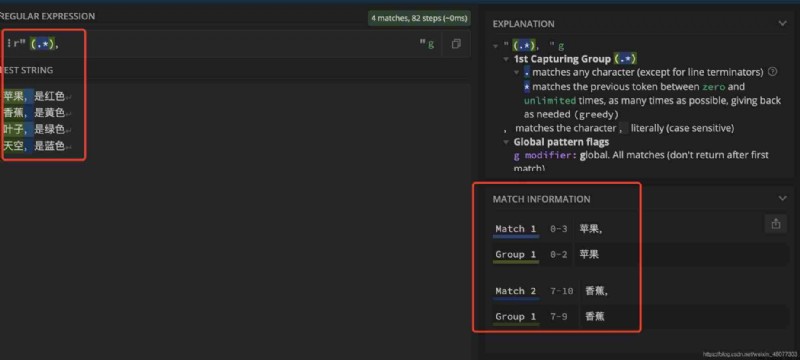Click the REGULAR EXPRESSION section header
The image size is (800, 360).
(47, 16)
